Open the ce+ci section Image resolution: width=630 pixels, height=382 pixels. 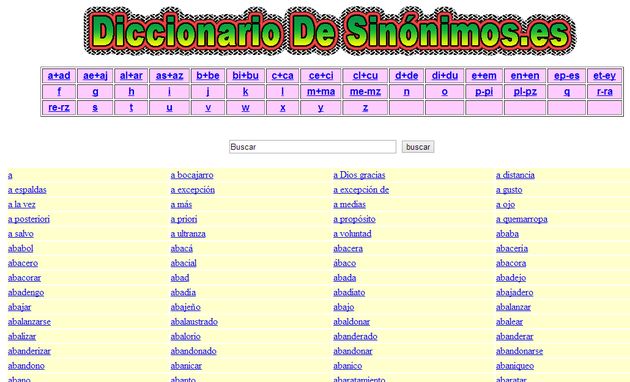click(321, 76)
